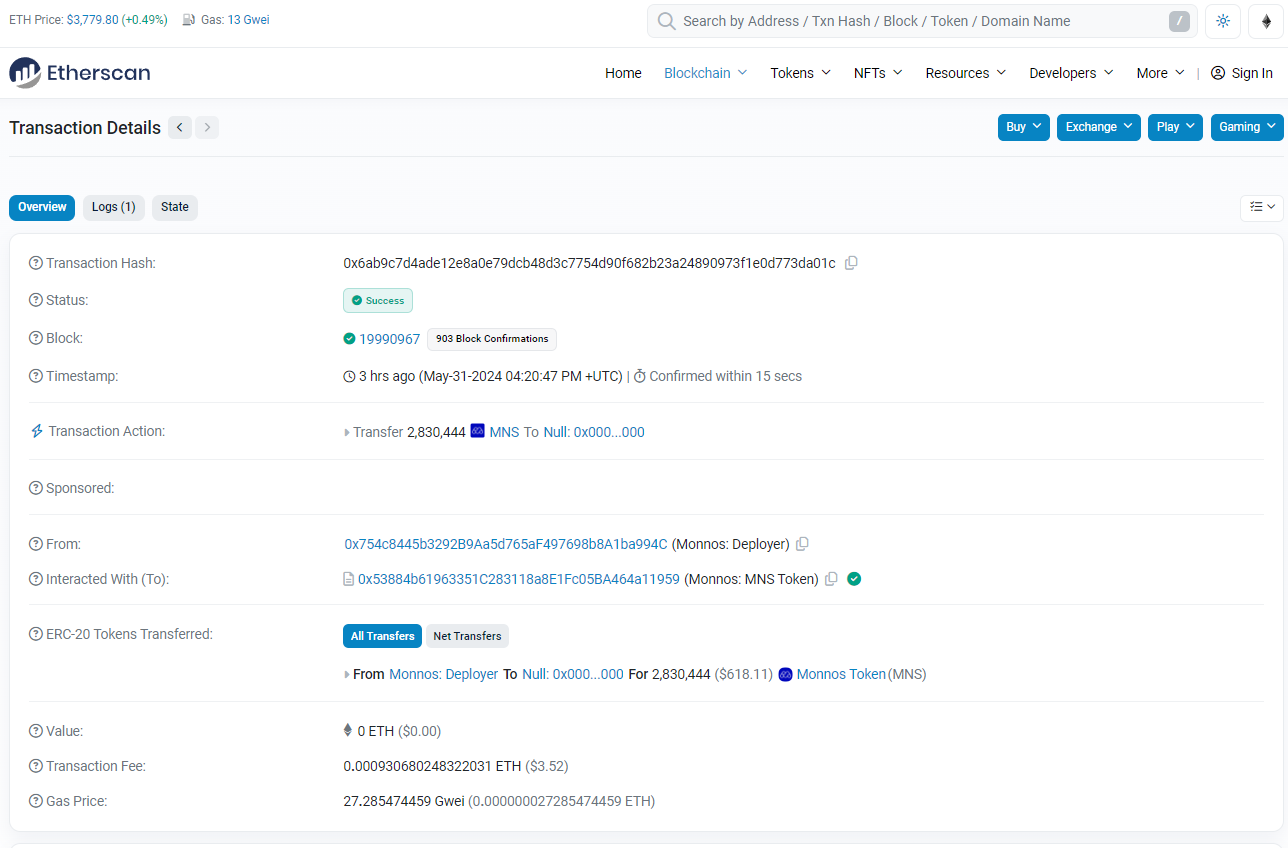Click the help icon beside Gas Price
Viewport: 1288px width, 848px height.
click(36, 801)
